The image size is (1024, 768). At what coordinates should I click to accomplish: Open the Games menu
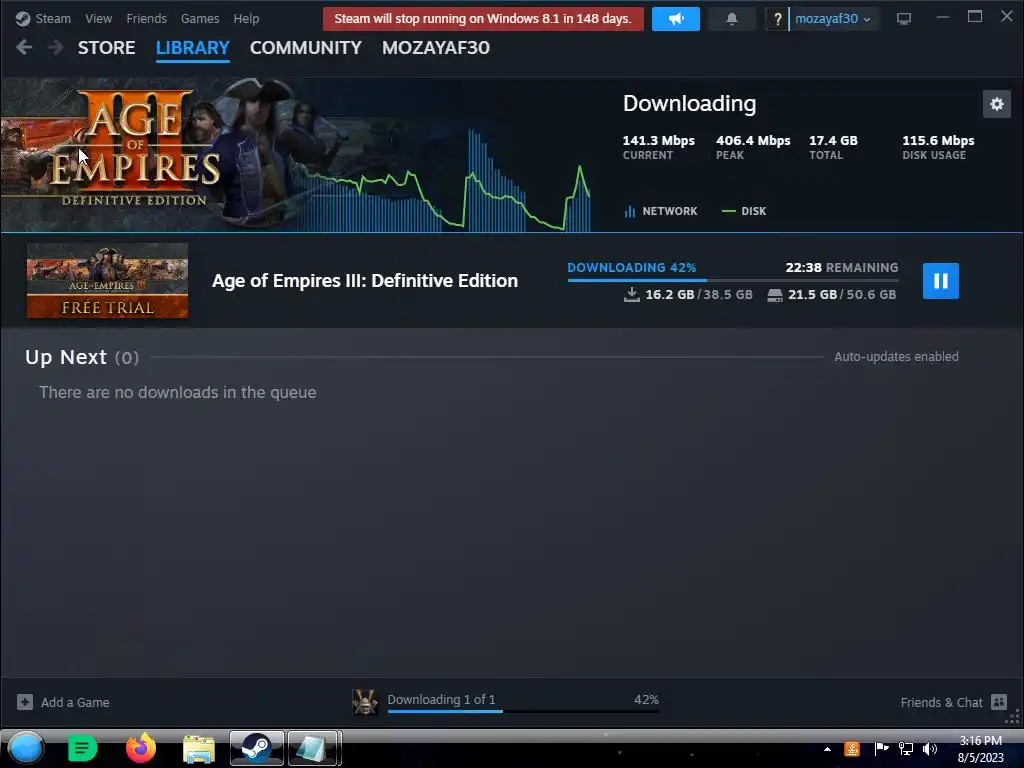click(x=200, y=19)
